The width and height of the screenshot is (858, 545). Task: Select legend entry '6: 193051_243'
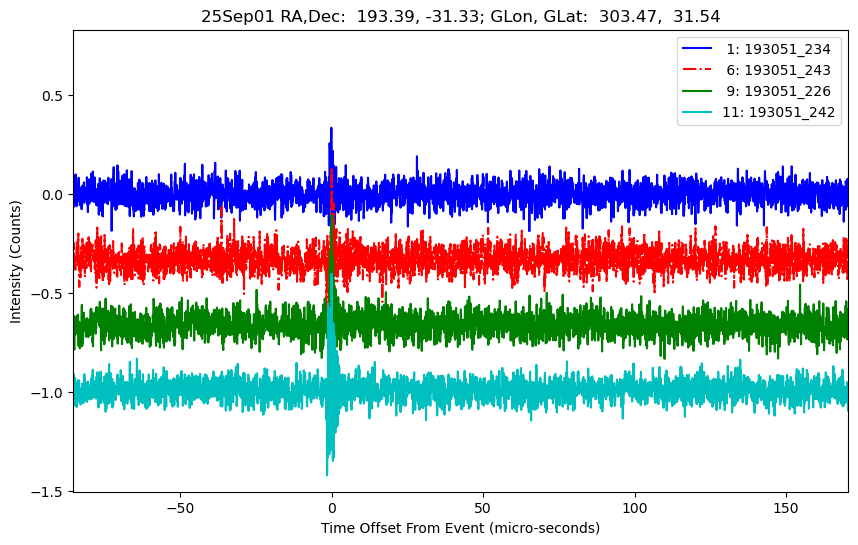[x=778, y=70]
